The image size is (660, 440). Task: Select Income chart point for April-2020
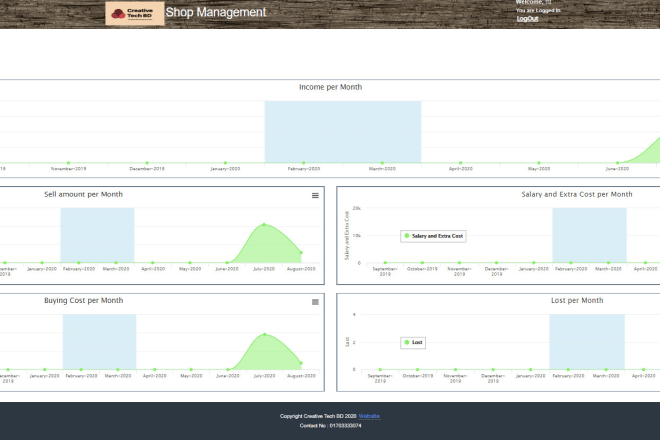(x=460, y=163)
